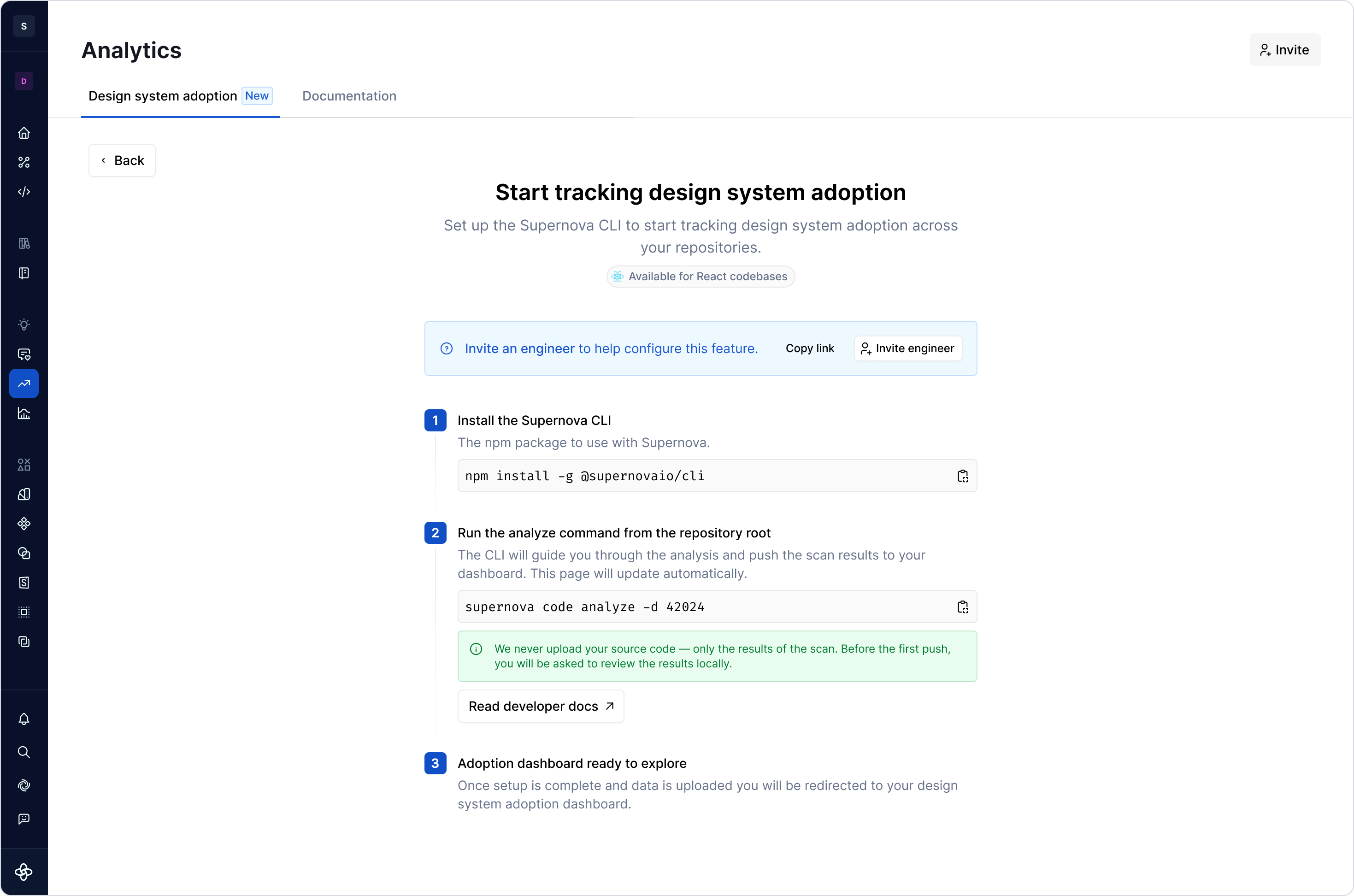The image size is (1354, 896).
Task: Click 'Run the analyze command from the repository root'
Action: coord(614,533)
